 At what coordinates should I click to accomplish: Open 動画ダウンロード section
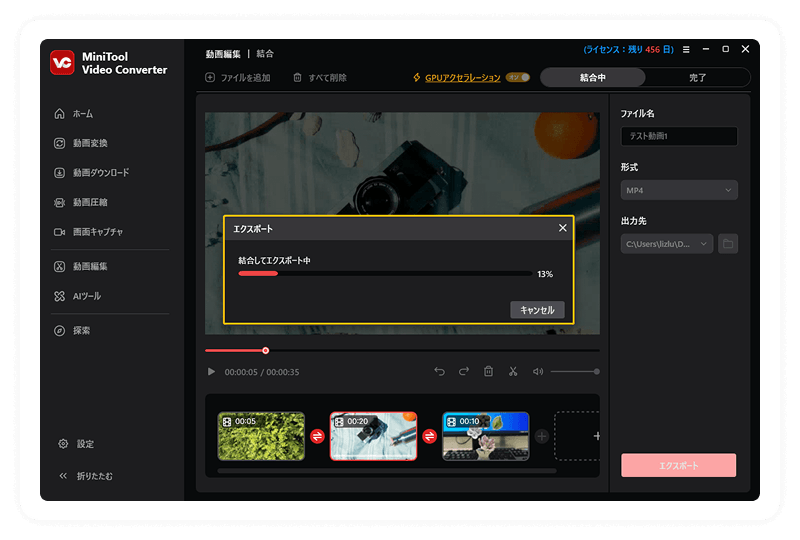click(91, 173)
